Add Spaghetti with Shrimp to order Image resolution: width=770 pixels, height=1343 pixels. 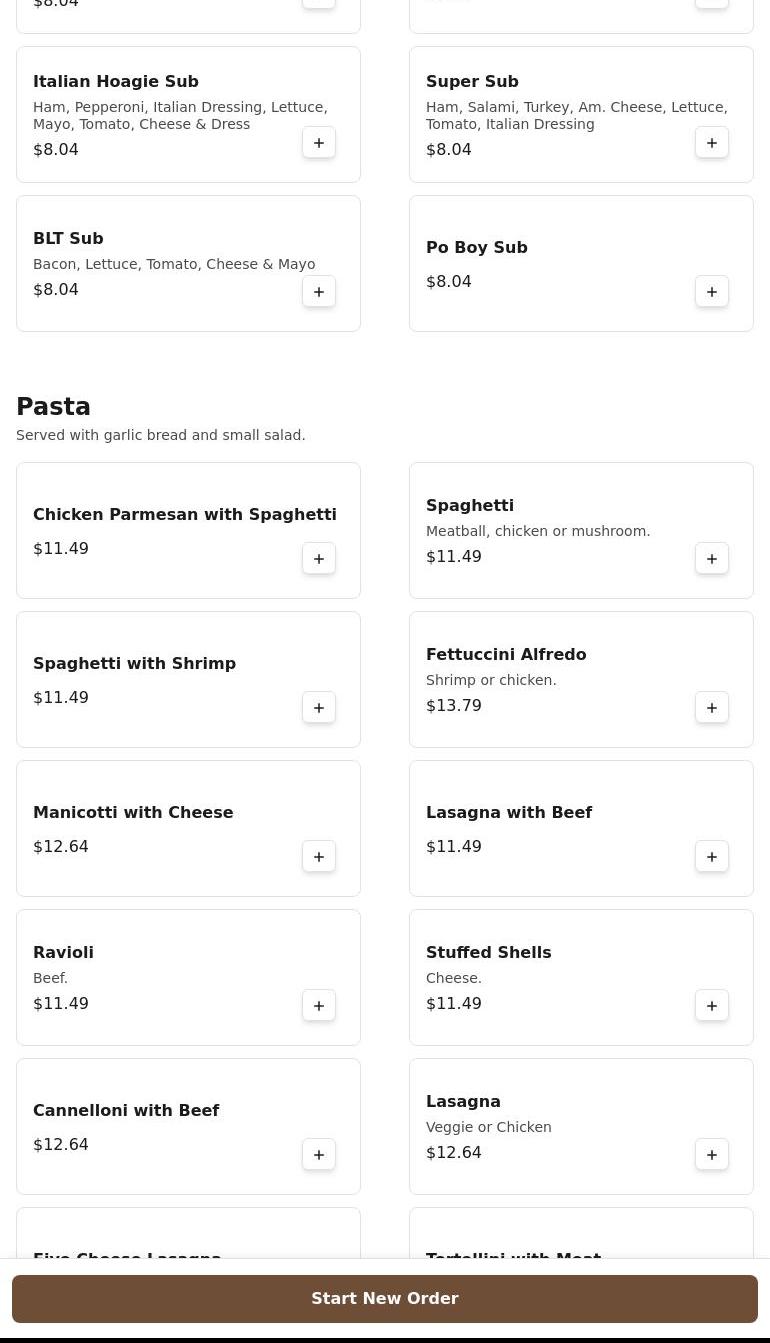click(x=319, y=708)
